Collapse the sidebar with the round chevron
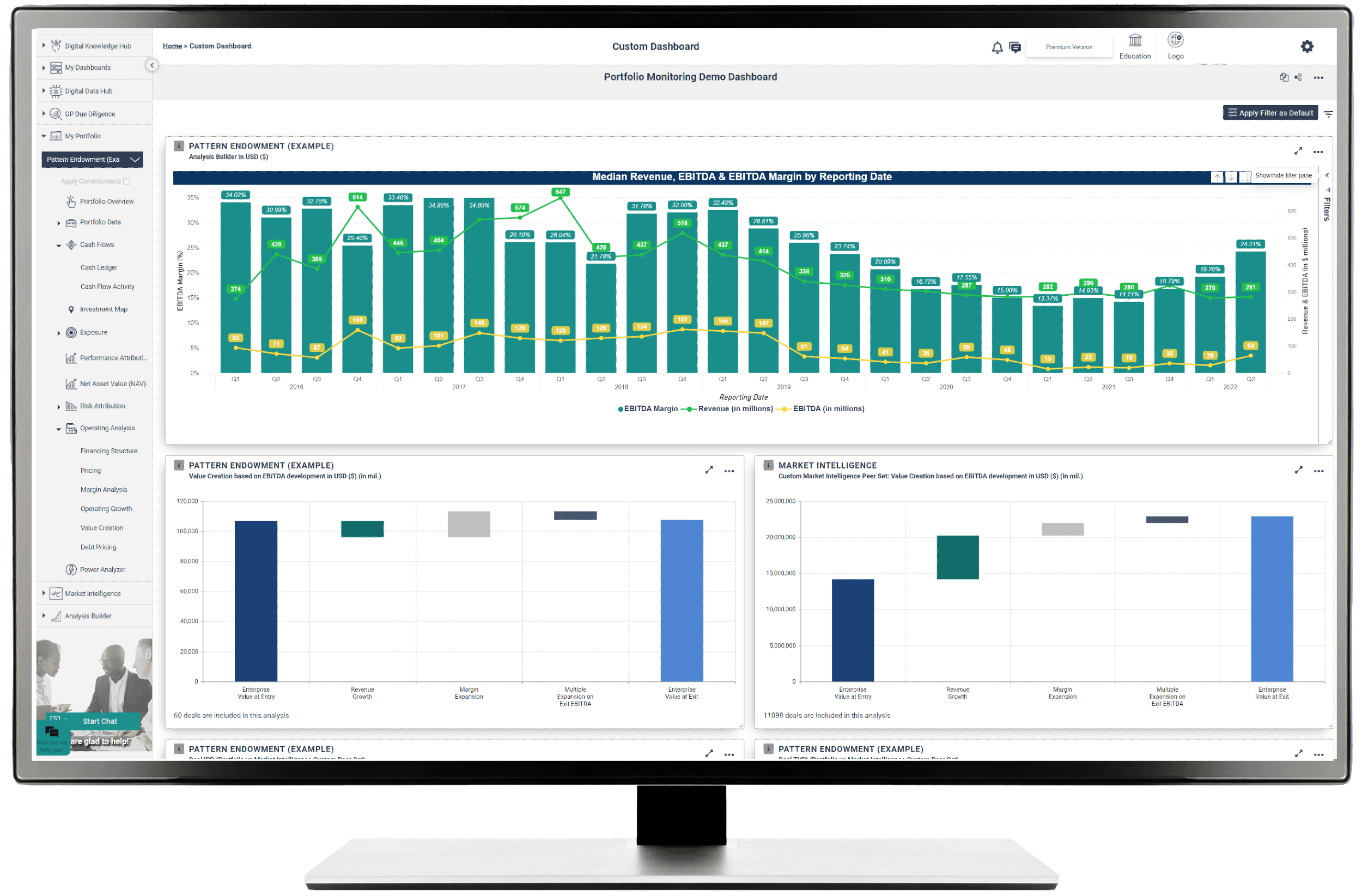Image resolution: width=1368 pixels, height=896 pixels. (x=152, y=65)
